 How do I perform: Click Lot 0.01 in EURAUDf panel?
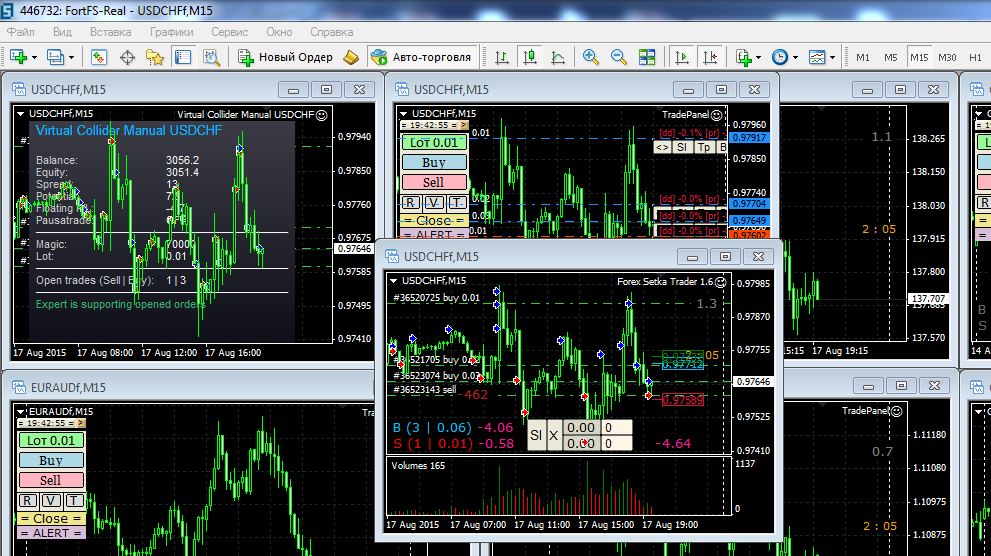[x=51, y=440]
